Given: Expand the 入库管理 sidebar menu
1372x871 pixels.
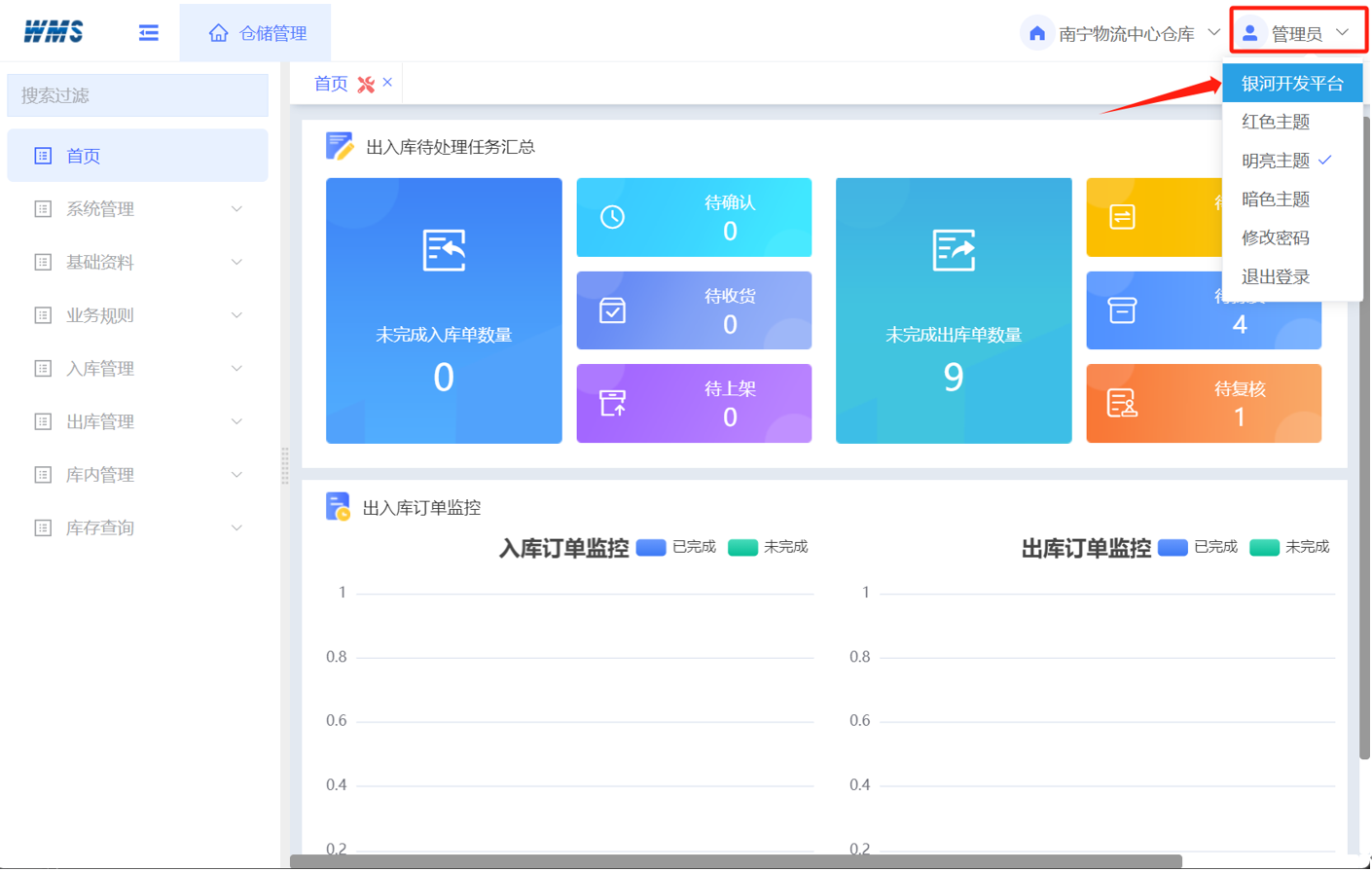Looking at the screenshot, I should click(x=137, y=369).
